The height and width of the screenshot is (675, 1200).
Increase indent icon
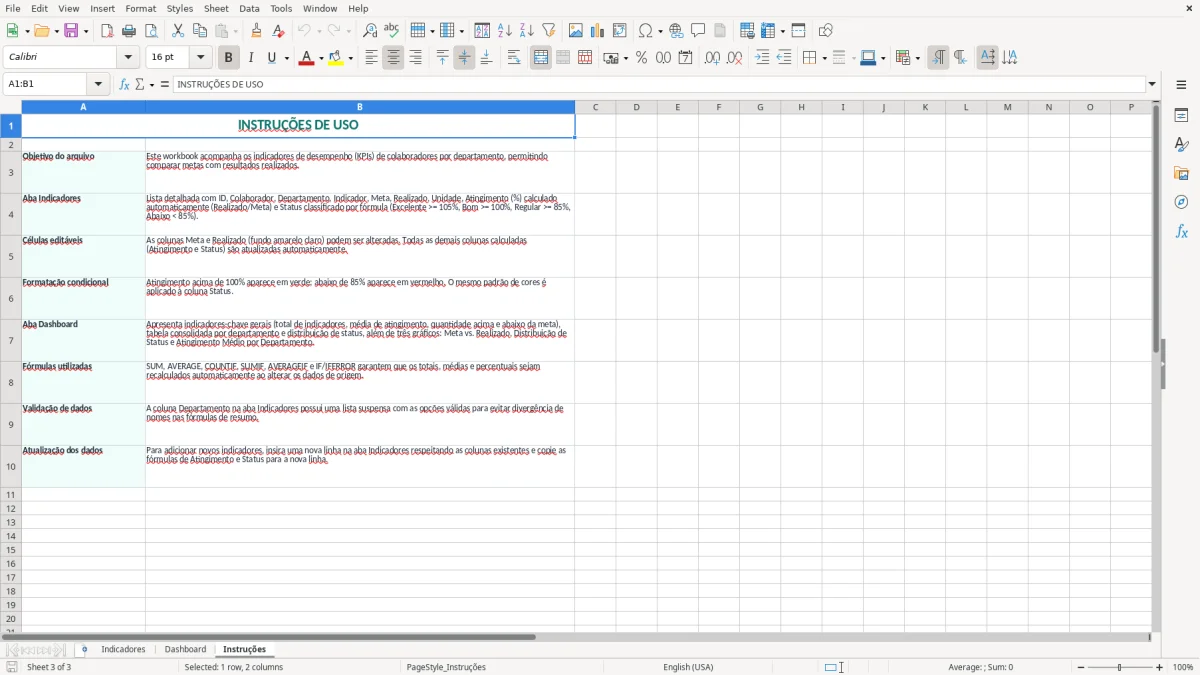[762, 58]
